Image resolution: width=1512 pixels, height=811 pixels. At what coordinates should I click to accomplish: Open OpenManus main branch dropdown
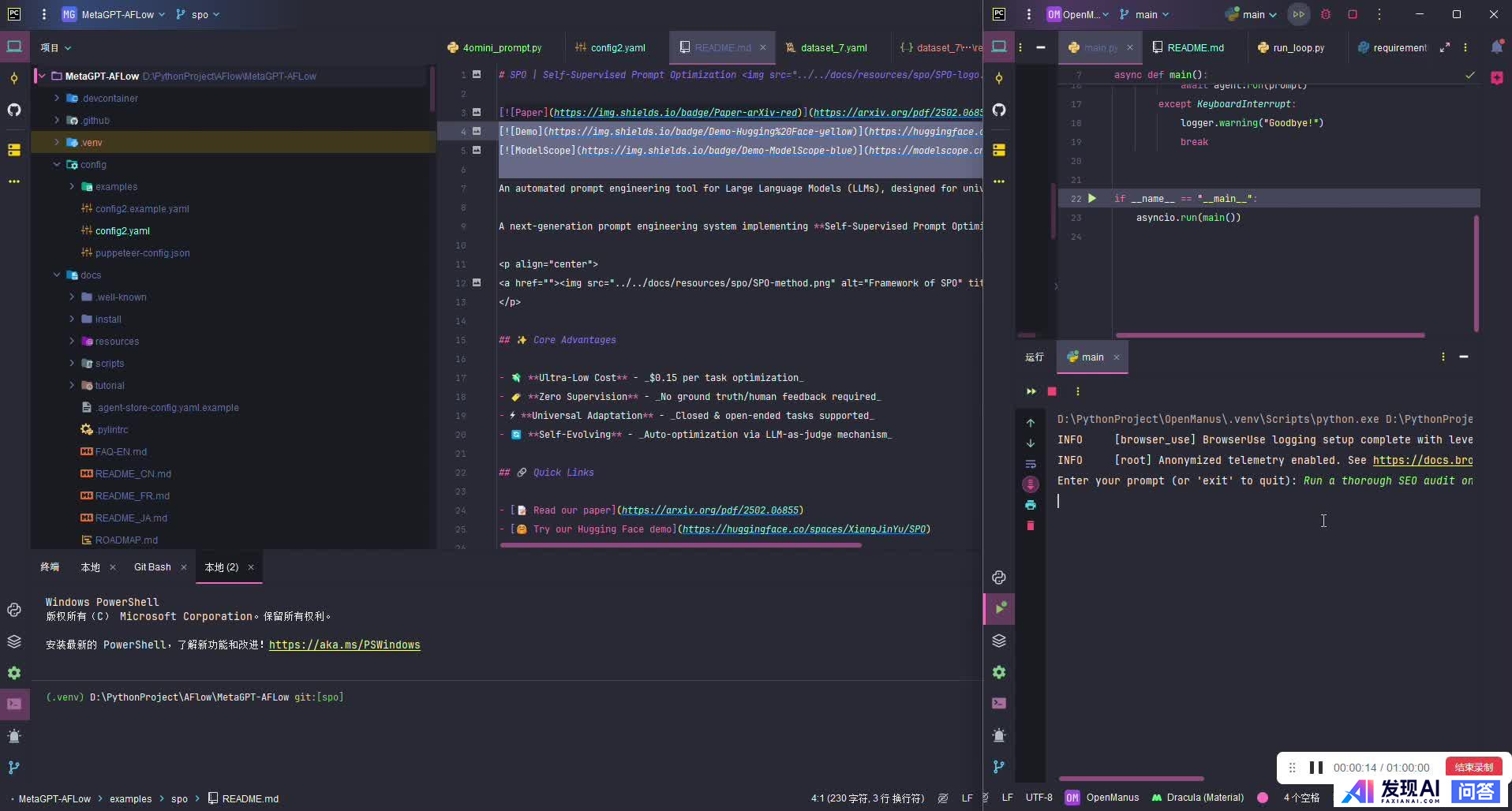[1143, 14]
